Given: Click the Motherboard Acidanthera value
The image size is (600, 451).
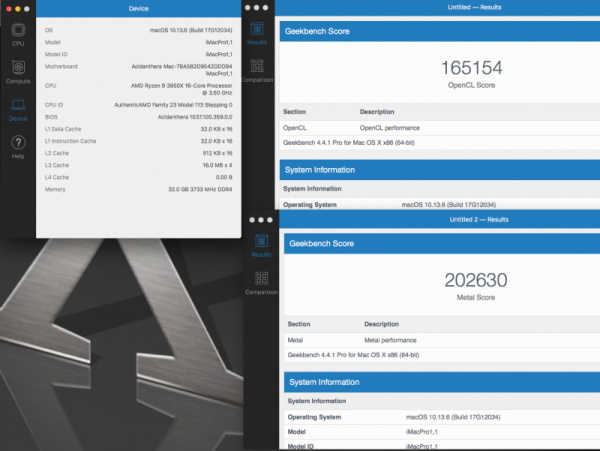Looking at the screenshot, I should (x=182, y=70).
